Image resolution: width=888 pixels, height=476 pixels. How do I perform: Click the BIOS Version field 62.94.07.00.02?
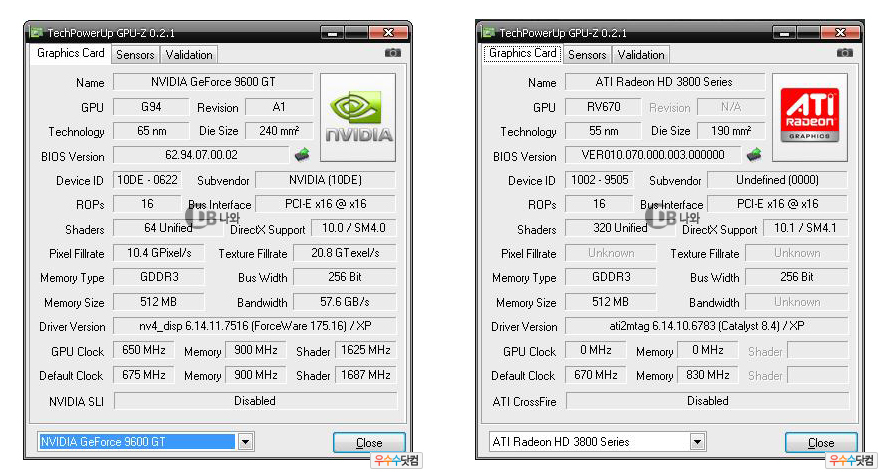201,155
